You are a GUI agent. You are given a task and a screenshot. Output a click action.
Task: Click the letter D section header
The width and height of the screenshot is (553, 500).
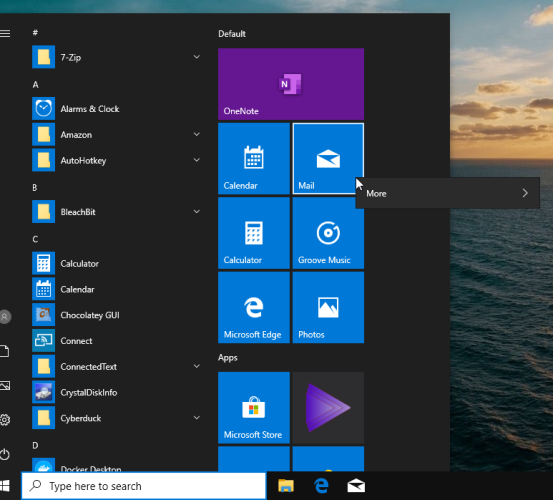[x=35, y=446]
